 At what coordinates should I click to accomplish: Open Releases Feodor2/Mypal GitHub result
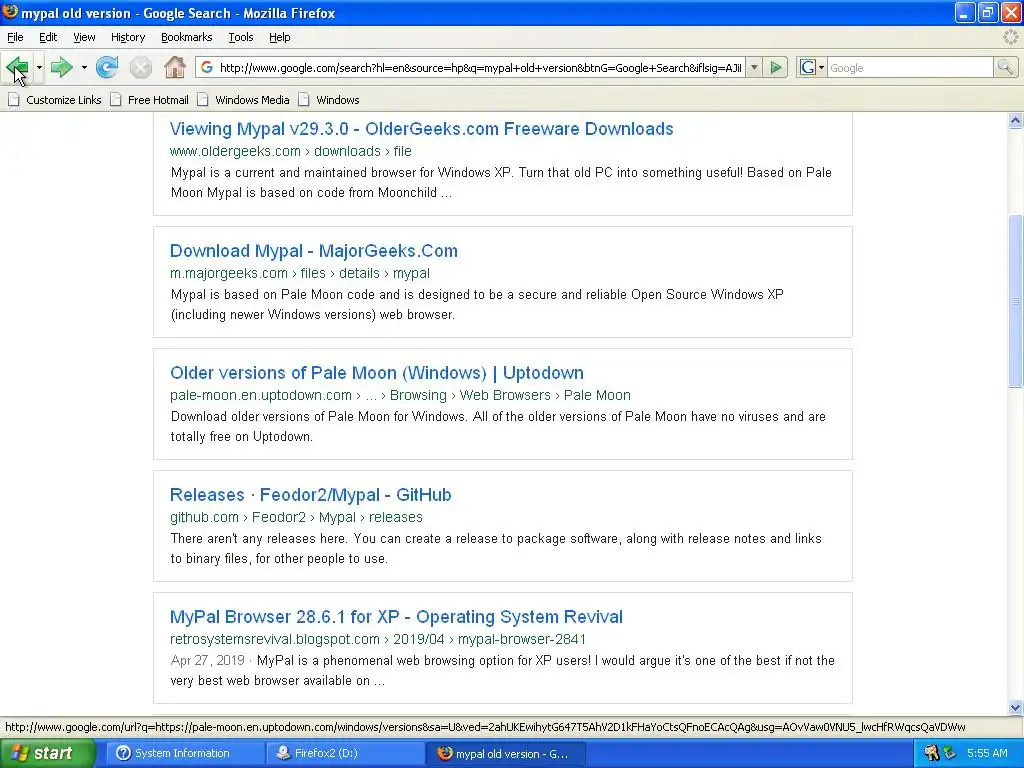pyautogui.click(x=310, y=495)
